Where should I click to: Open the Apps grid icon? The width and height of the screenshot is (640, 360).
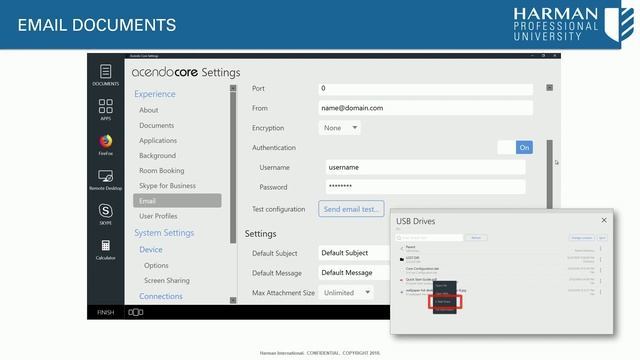coord(105,109)
